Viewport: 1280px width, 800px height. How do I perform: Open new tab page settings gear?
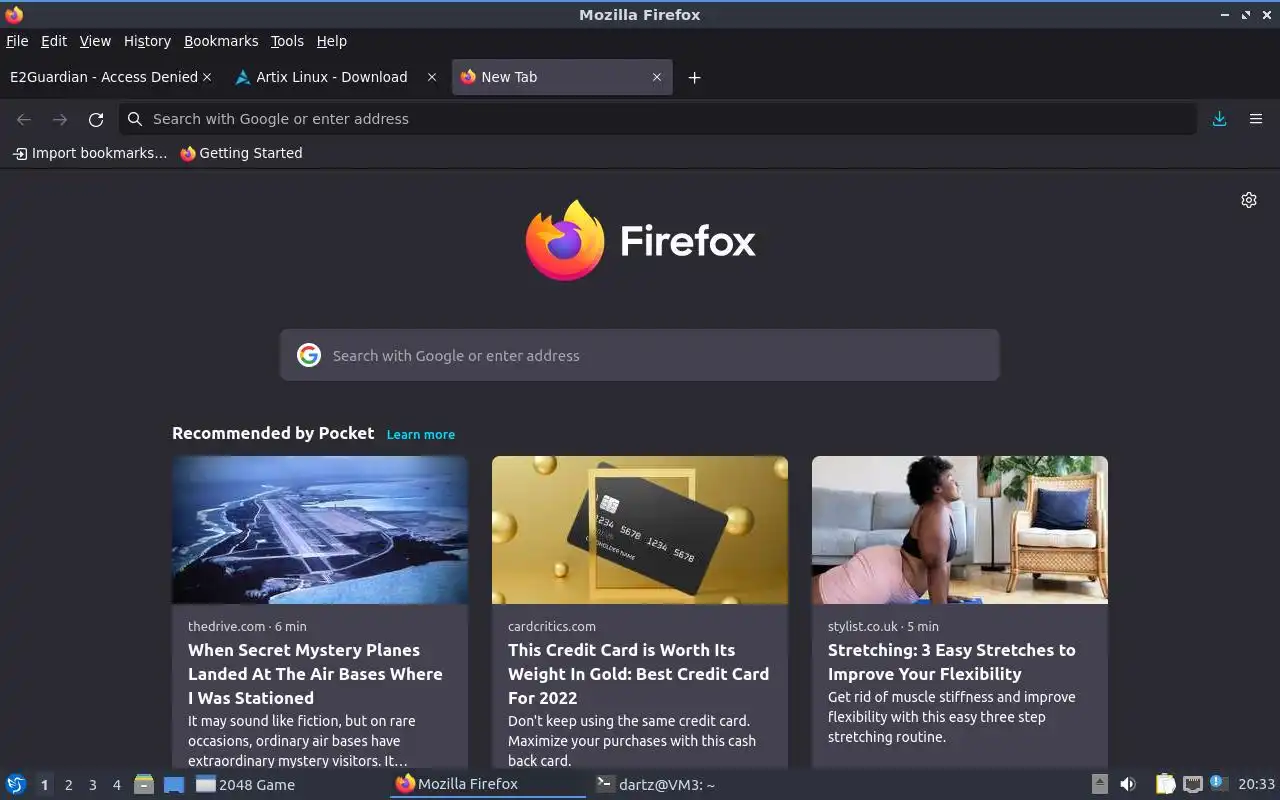point(1249,200)
